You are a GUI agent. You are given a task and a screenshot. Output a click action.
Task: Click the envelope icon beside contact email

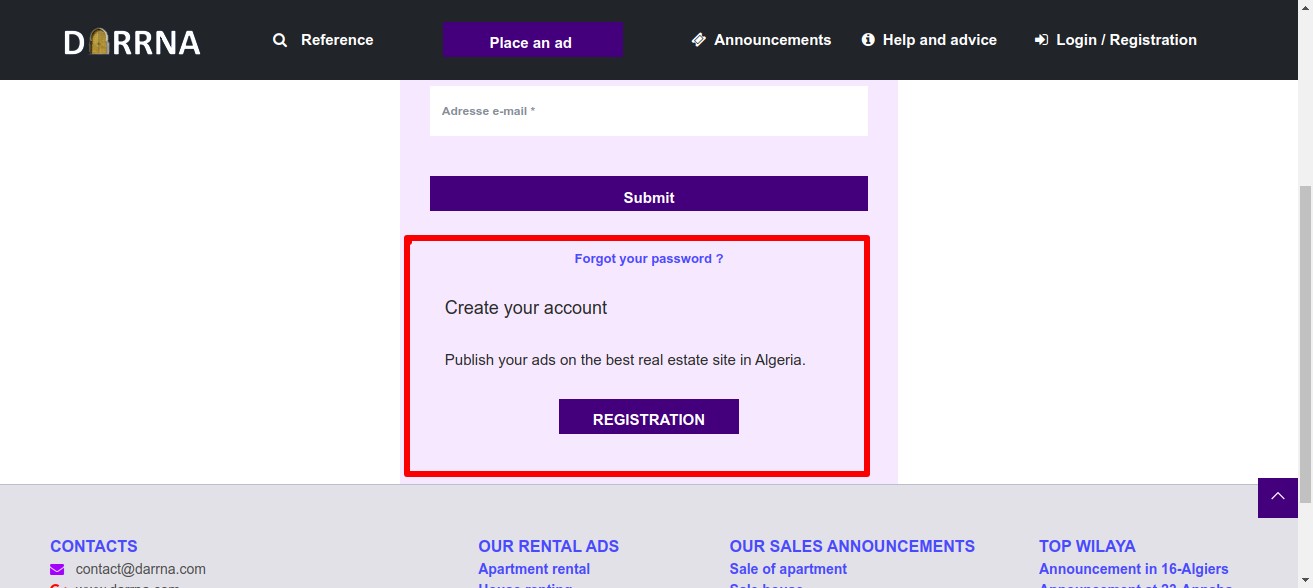coord(57,569)
